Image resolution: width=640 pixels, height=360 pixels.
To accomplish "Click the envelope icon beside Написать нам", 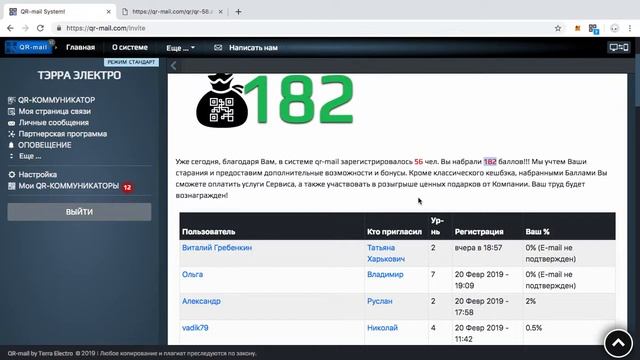I will (218, 48).
